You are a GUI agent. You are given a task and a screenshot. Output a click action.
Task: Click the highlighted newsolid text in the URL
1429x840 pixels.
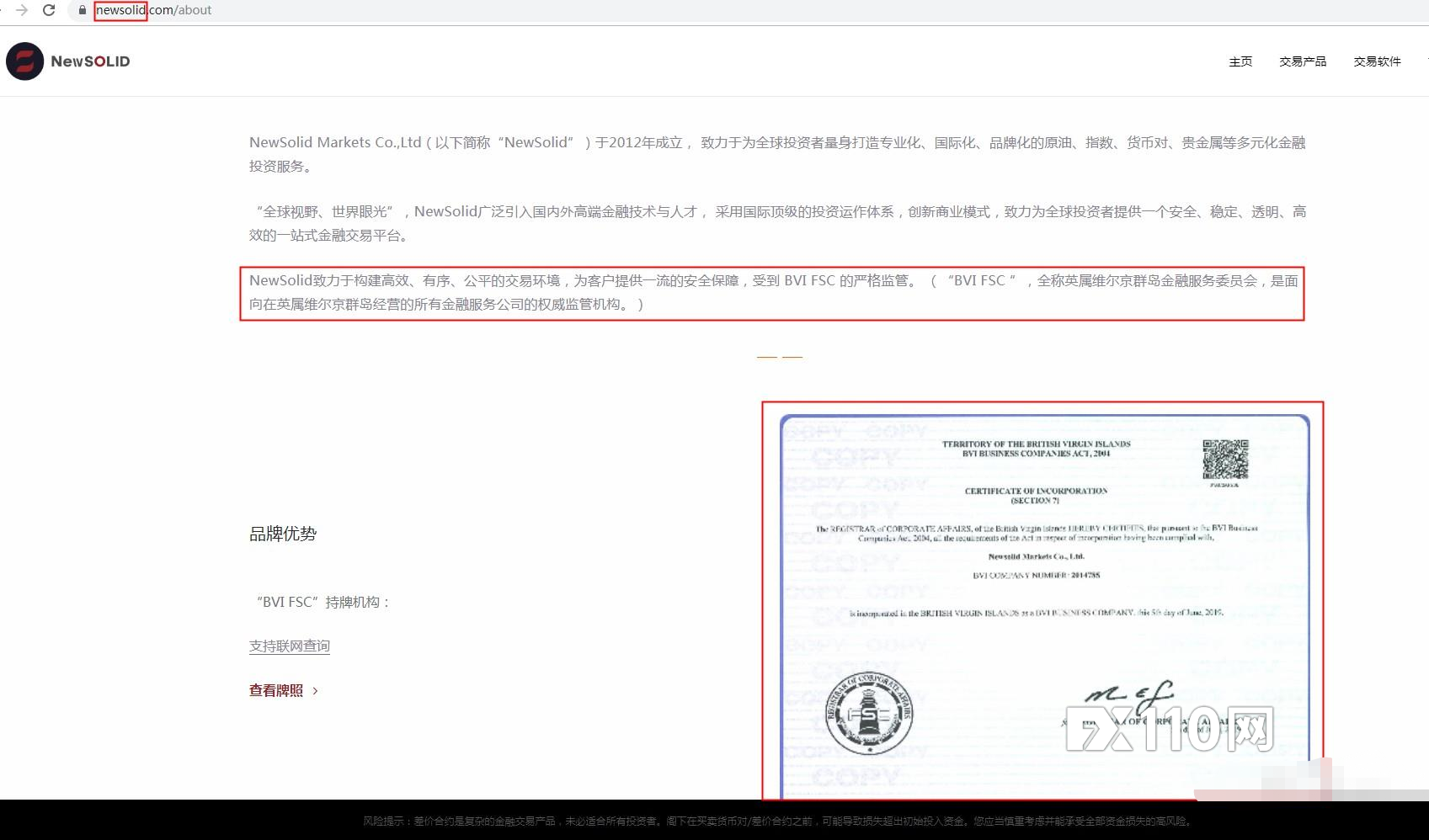(x=119, y=11)
